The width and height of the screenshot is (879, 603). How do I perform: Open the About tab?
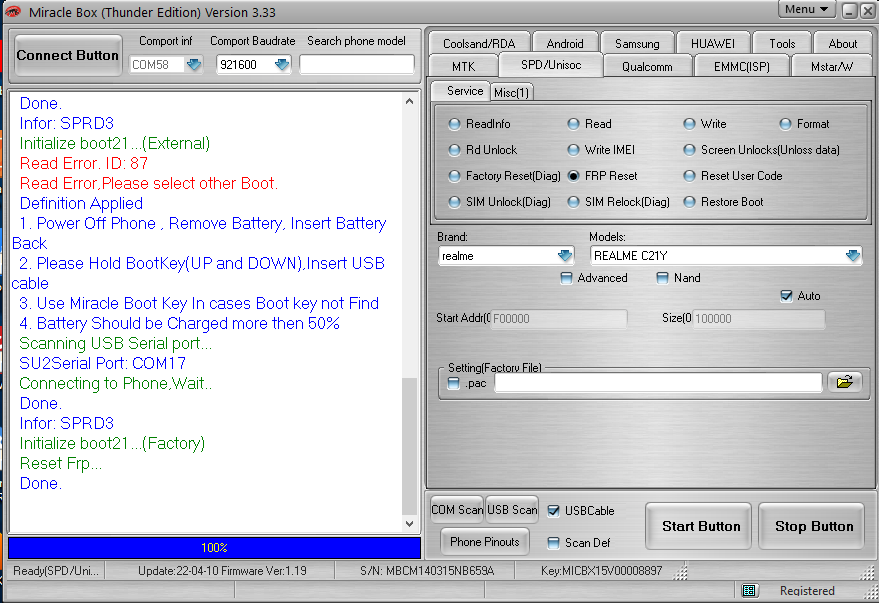pyautogui.click(x=843, y=44)
